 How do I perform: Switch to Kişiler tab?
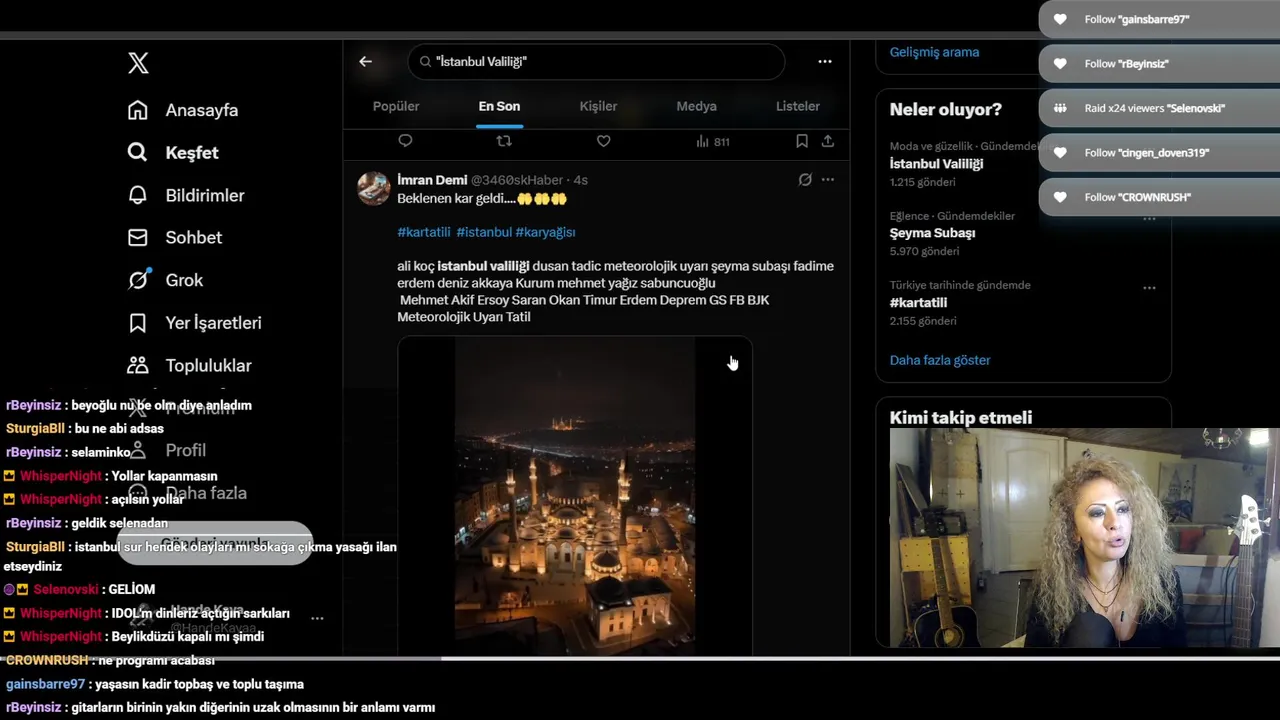point(598,106)
